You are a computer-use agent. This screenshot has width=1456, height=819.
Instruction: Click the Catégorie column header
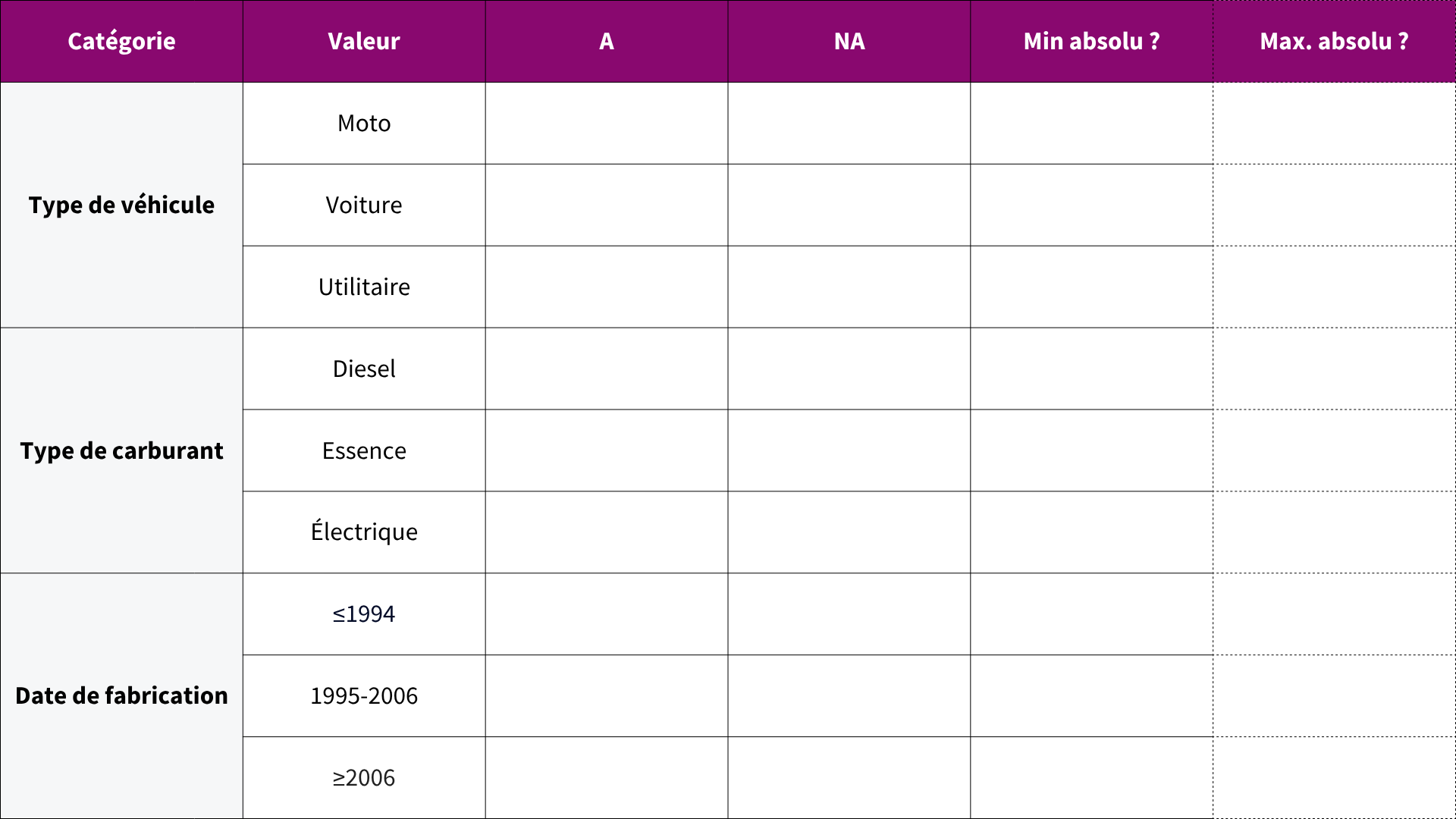click(x=121, y=41)
